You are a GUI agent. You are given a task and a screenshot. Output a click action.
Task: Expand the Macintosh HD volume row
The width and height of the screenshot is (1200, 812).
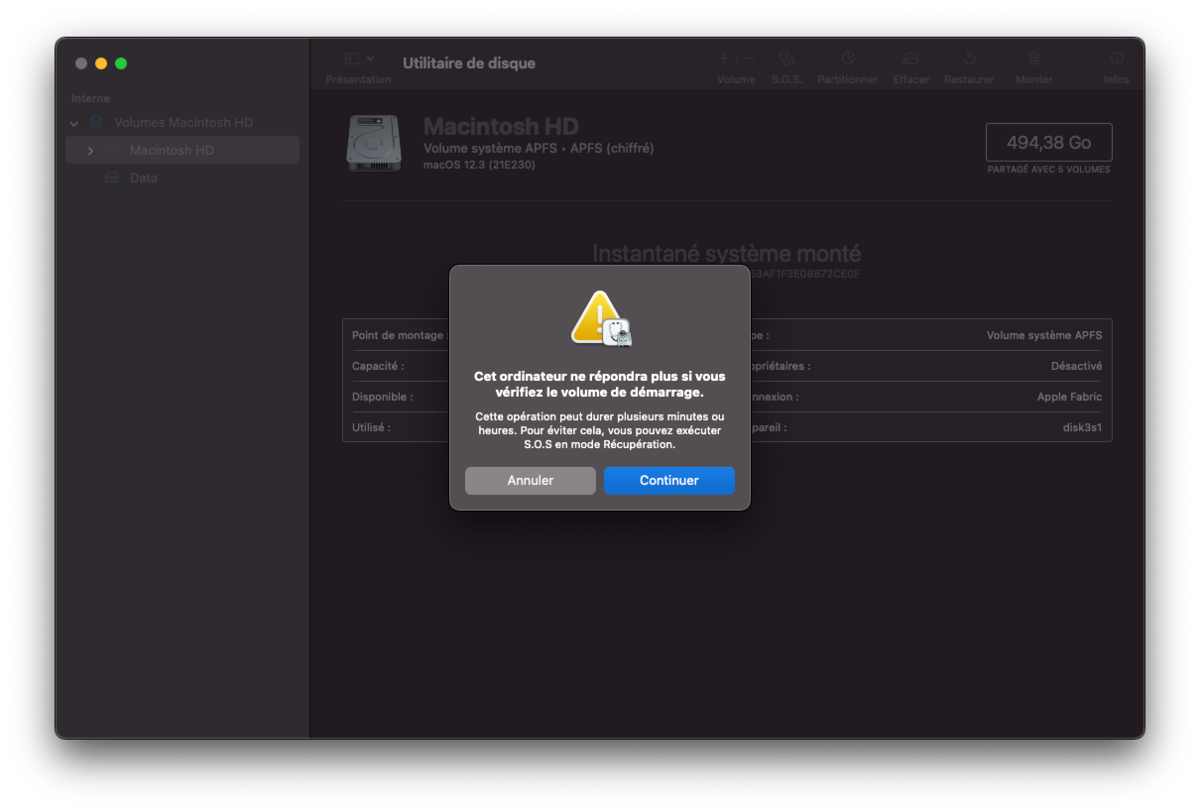[x=90, y=151]
